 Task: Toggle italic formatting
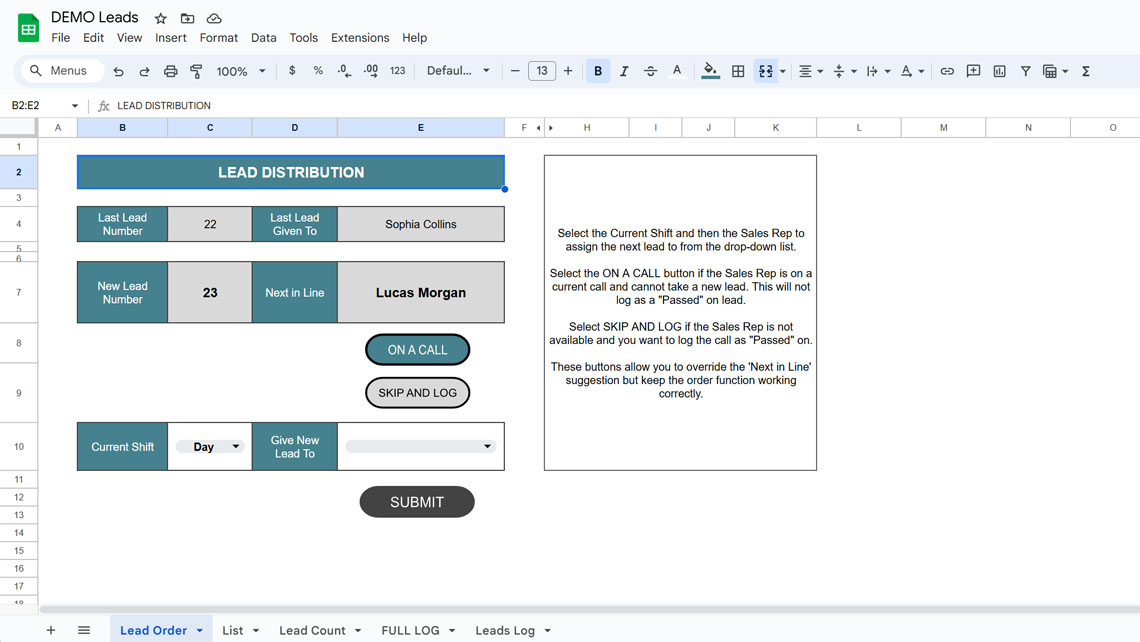[x=624, y=71]
